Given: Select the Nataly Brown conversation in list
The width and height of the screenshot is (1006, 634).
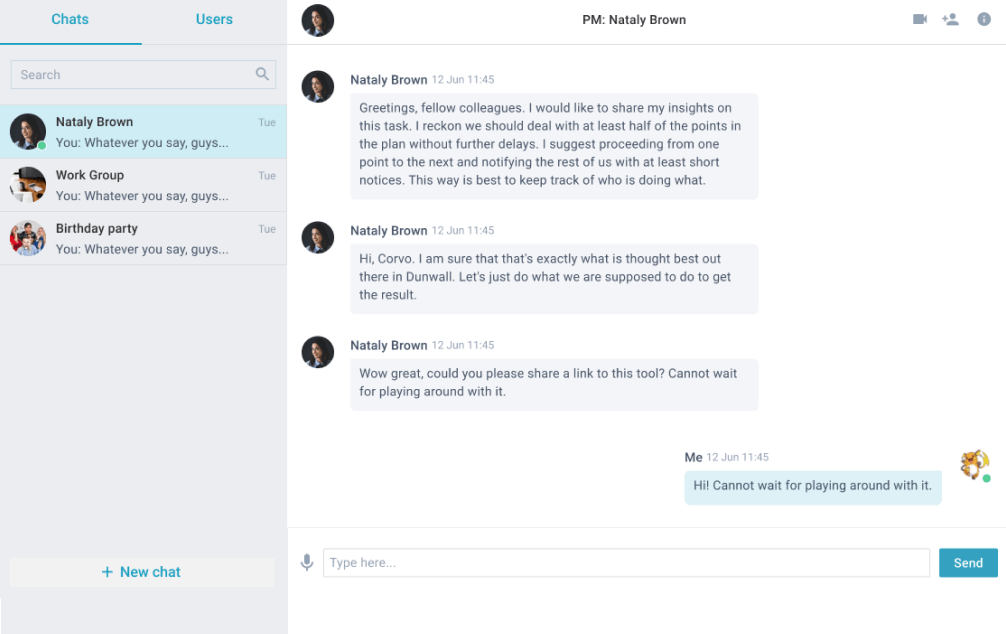Looking at the screenshot, I should (x=143, y=132).
